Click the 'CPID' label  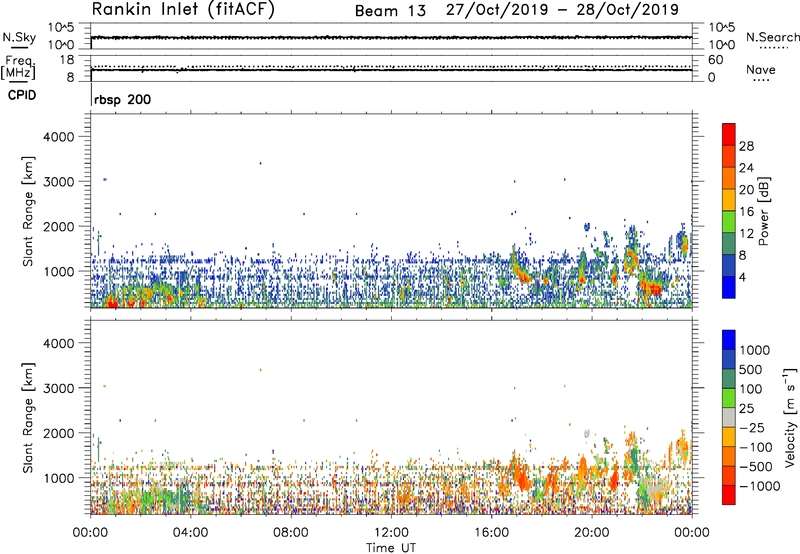click(22, 95)
